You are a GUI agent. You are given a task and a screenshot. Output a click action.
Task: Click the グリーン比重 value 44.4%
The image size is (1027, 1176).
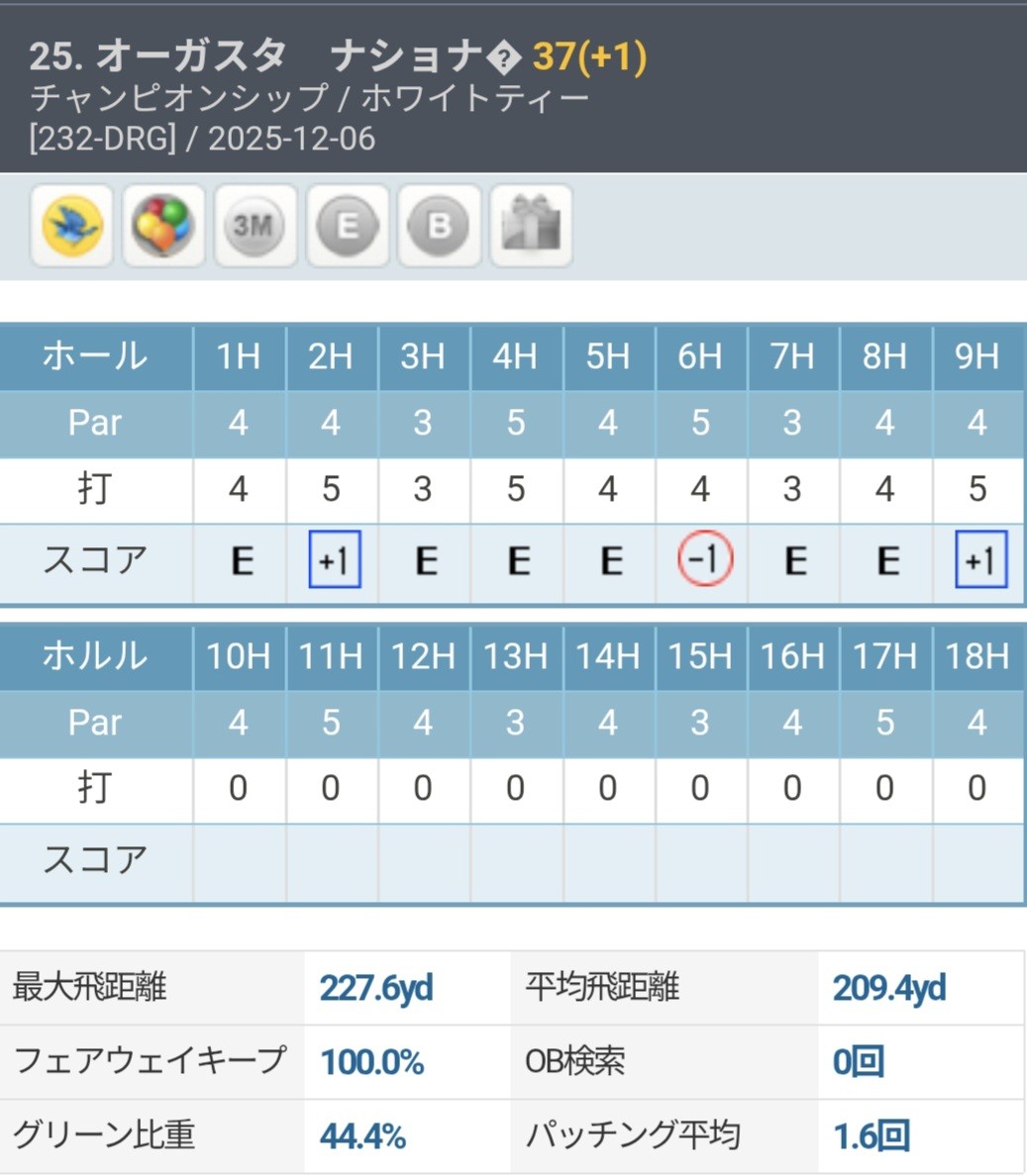tap(363, 1136)
